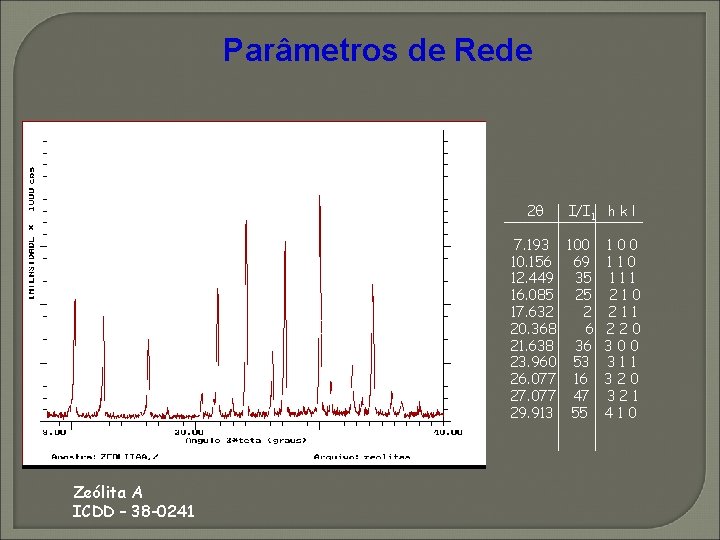Viewport: 720px width, 540px height.
Task: Click the x-axis tick label '40.00'
Action: point(448,432)
